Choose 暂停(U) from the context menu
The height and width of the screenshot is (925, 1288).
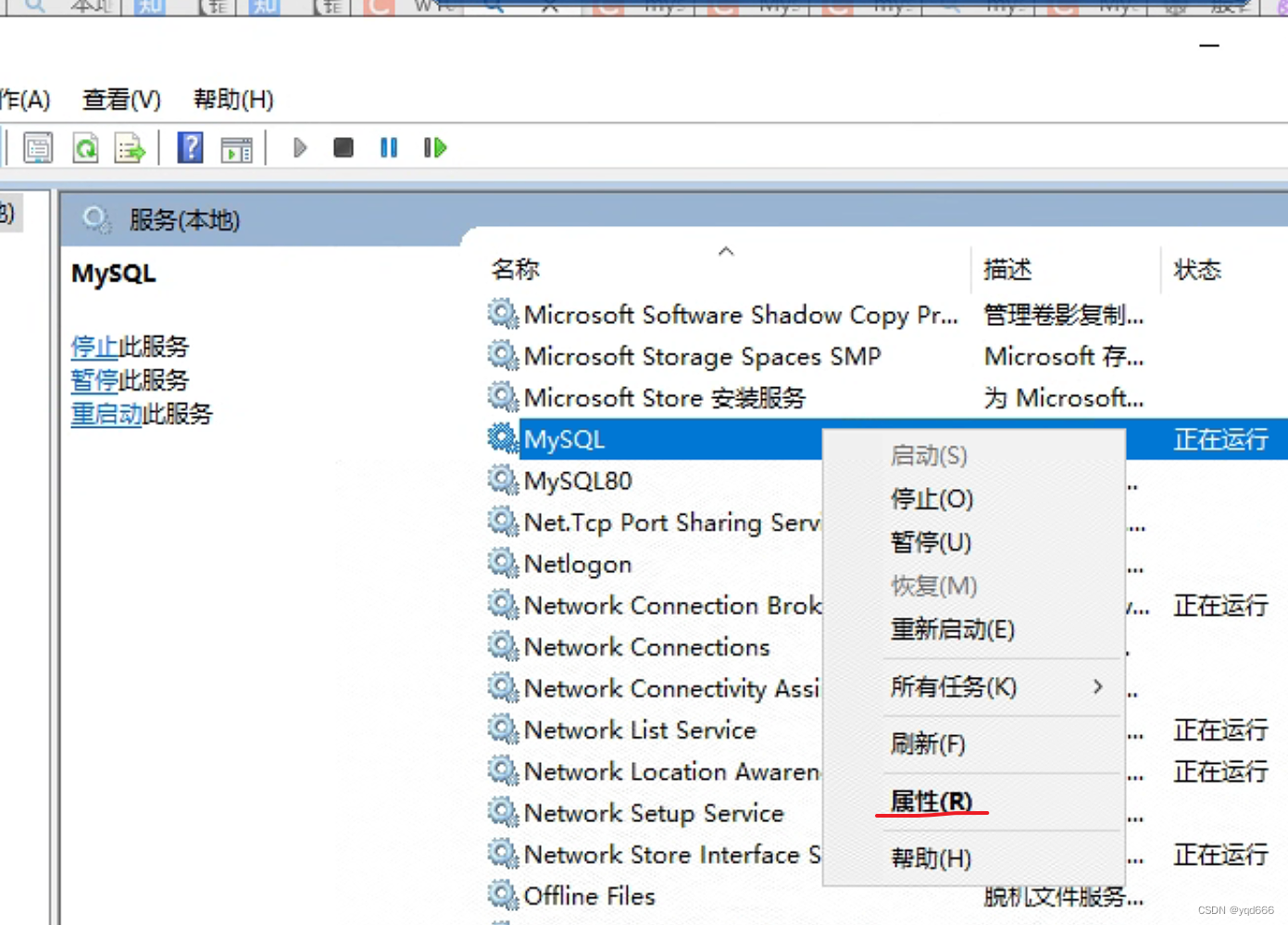click(x=931, y=542)
